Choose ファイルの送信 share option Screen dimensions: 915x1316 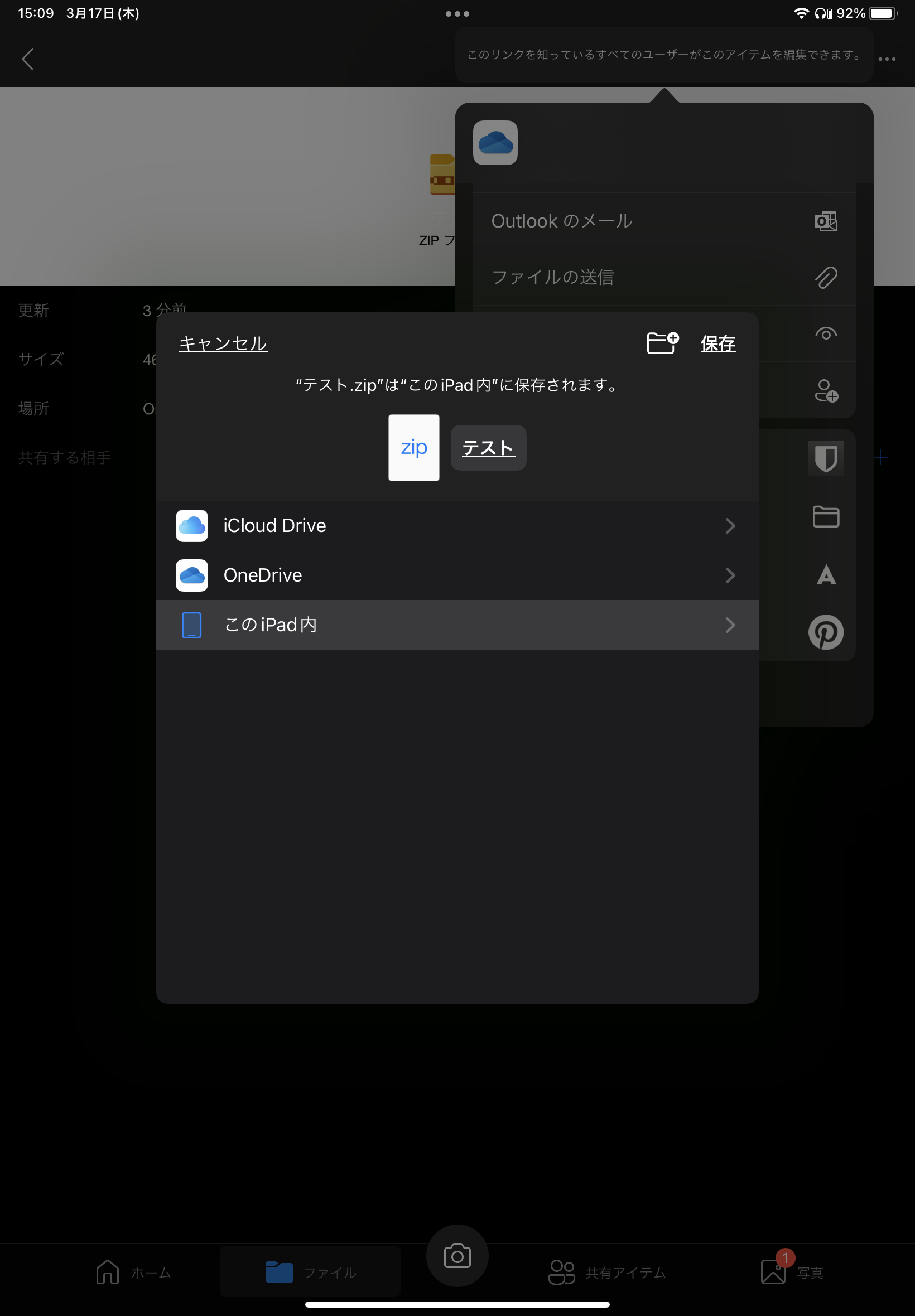[664, 277]
